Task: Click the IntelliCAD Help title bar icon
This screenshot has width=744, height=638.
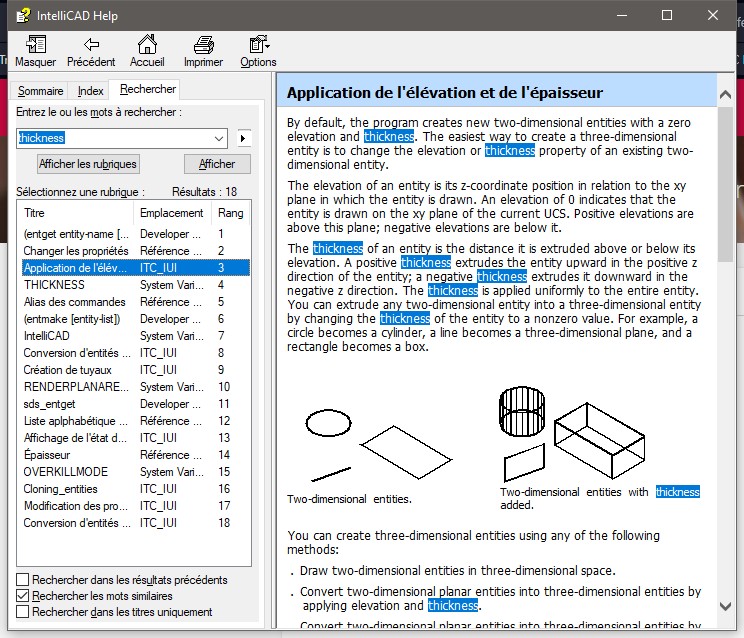Action: 23,15
